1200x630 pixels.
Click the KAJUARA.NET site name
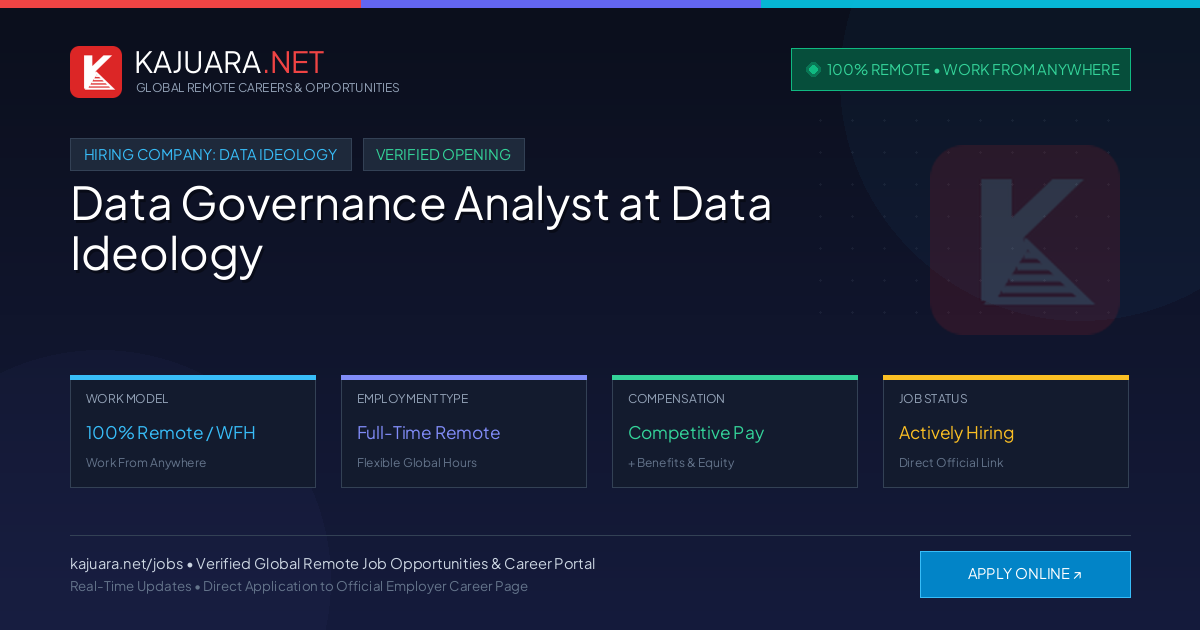point(229,62)
